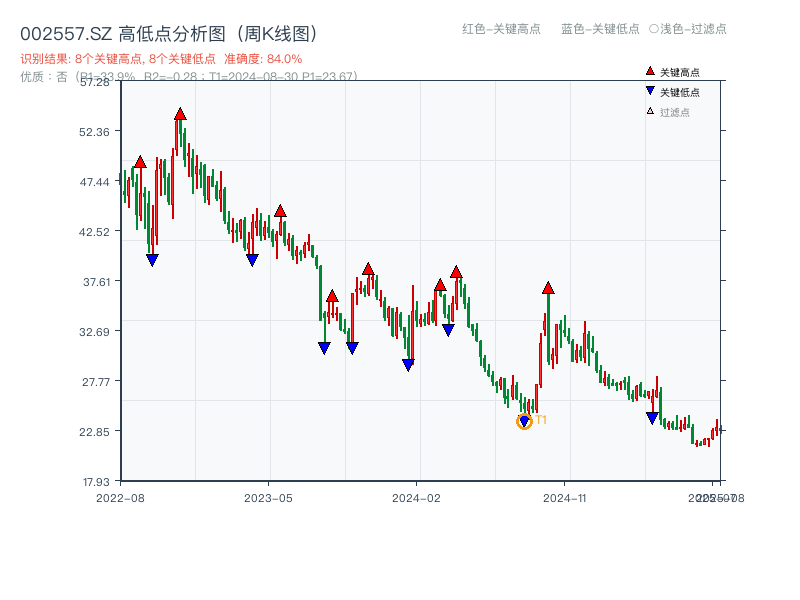
Task: Select the blue down-triangle below the 2023-05 label
Action: click(x=251, y=260)
